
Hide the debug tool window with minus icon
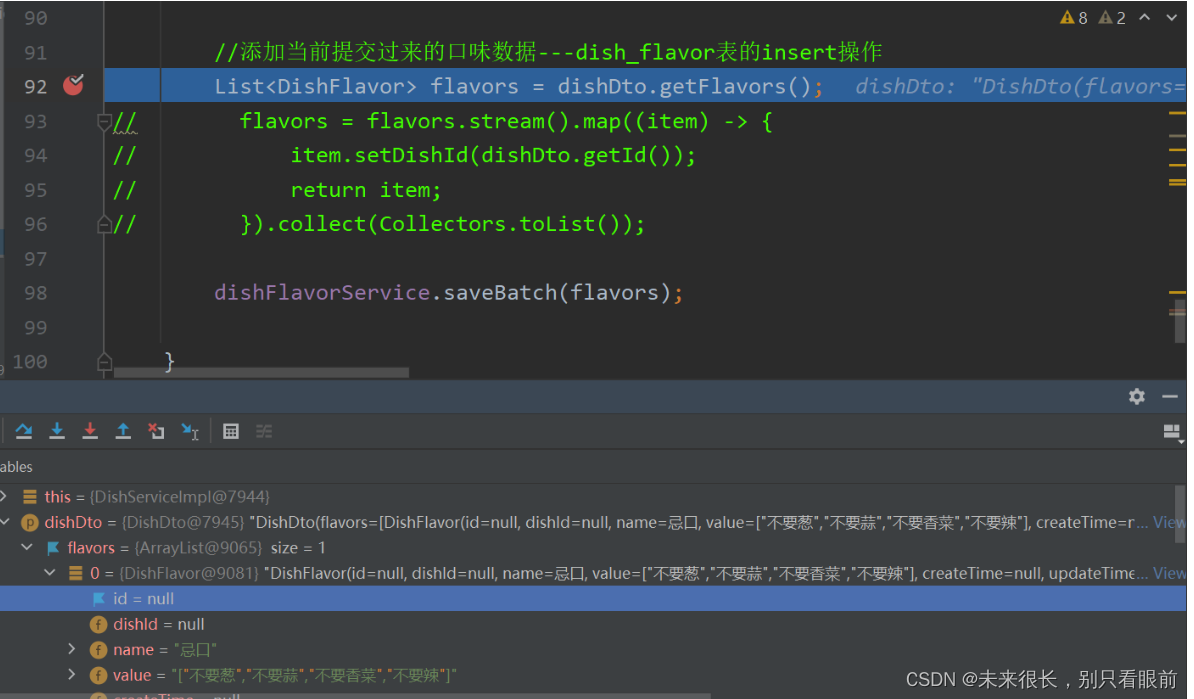1170,396
